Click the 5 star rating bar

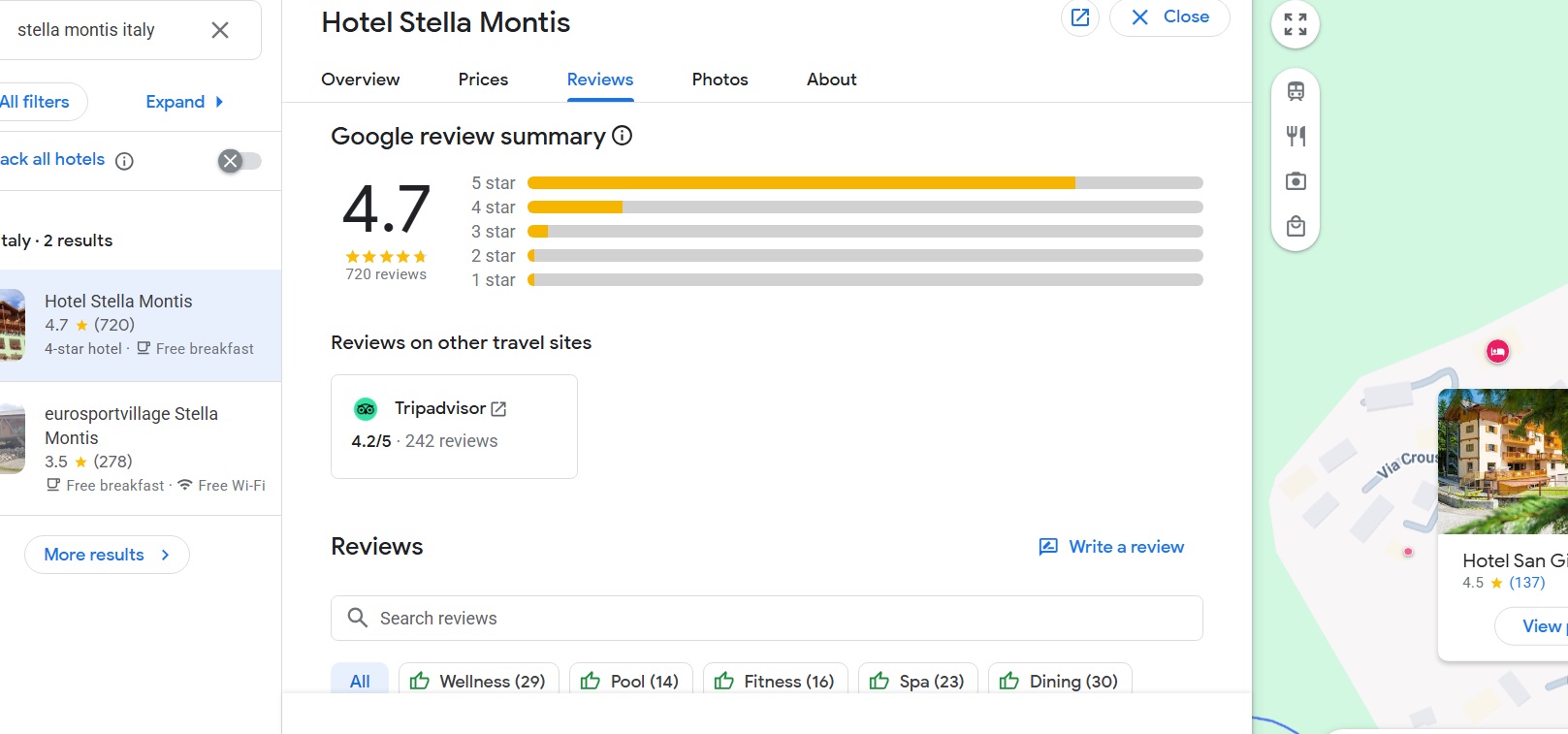pos(864,183)
